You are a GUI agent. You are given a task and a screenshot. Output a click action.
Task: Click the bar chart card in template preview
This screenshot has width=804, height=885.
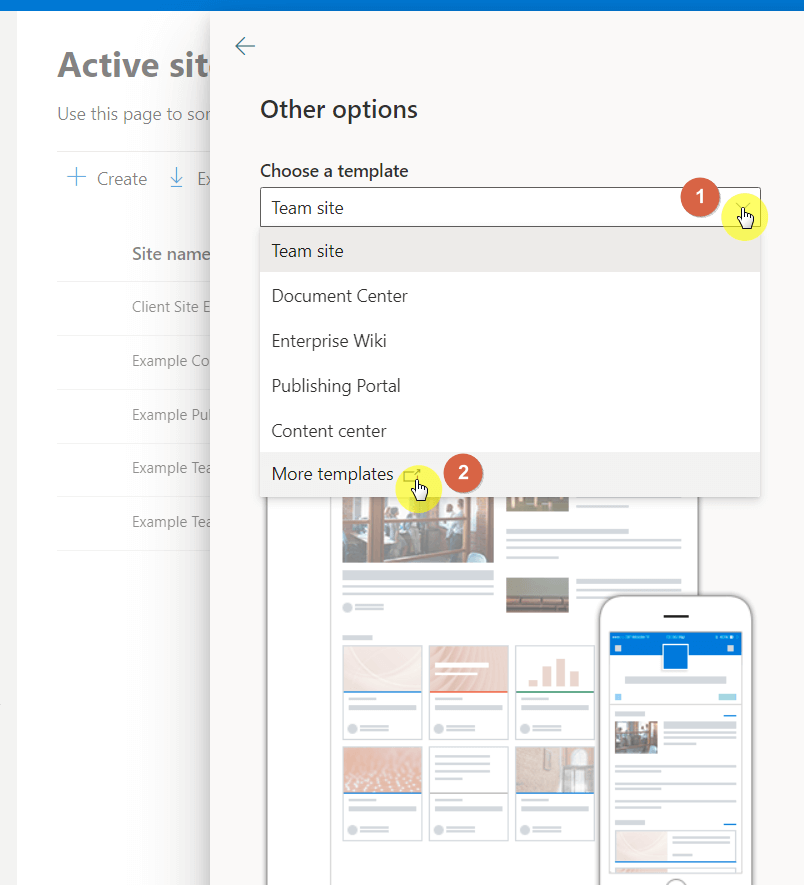click(555, 692)
